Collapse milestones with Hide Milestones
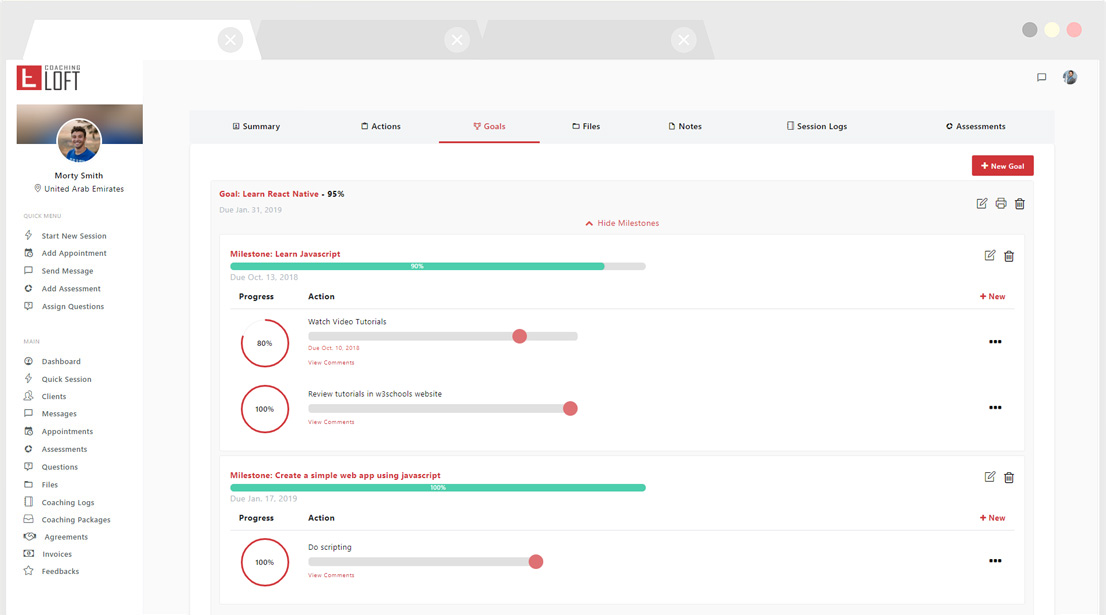The height and width of the screenshot is (615, 1106). pyautogui.click(x=622, y=223)
